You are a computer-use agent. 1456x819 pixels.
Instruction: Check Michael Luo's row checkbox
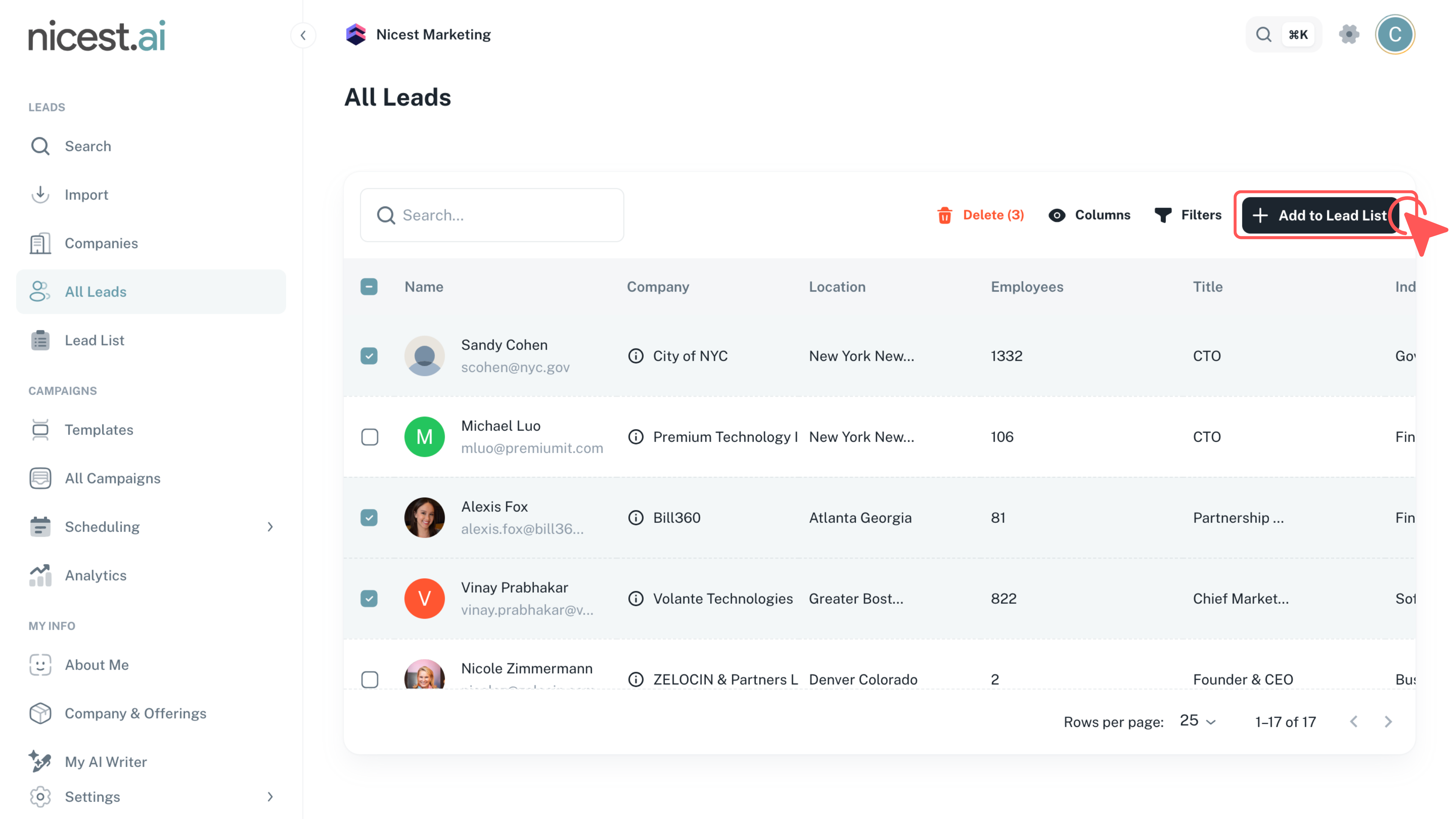[x=369, y=437]
